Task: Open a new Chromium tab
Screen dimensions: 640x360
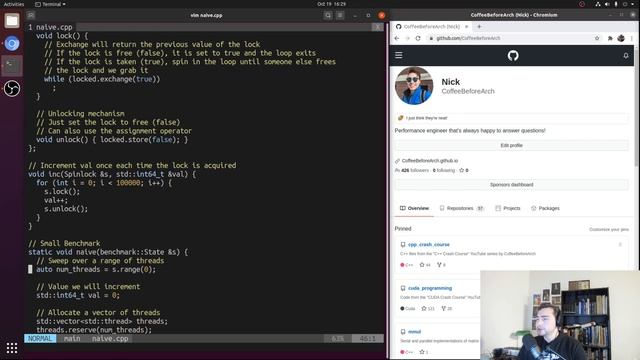Action: 479,27
